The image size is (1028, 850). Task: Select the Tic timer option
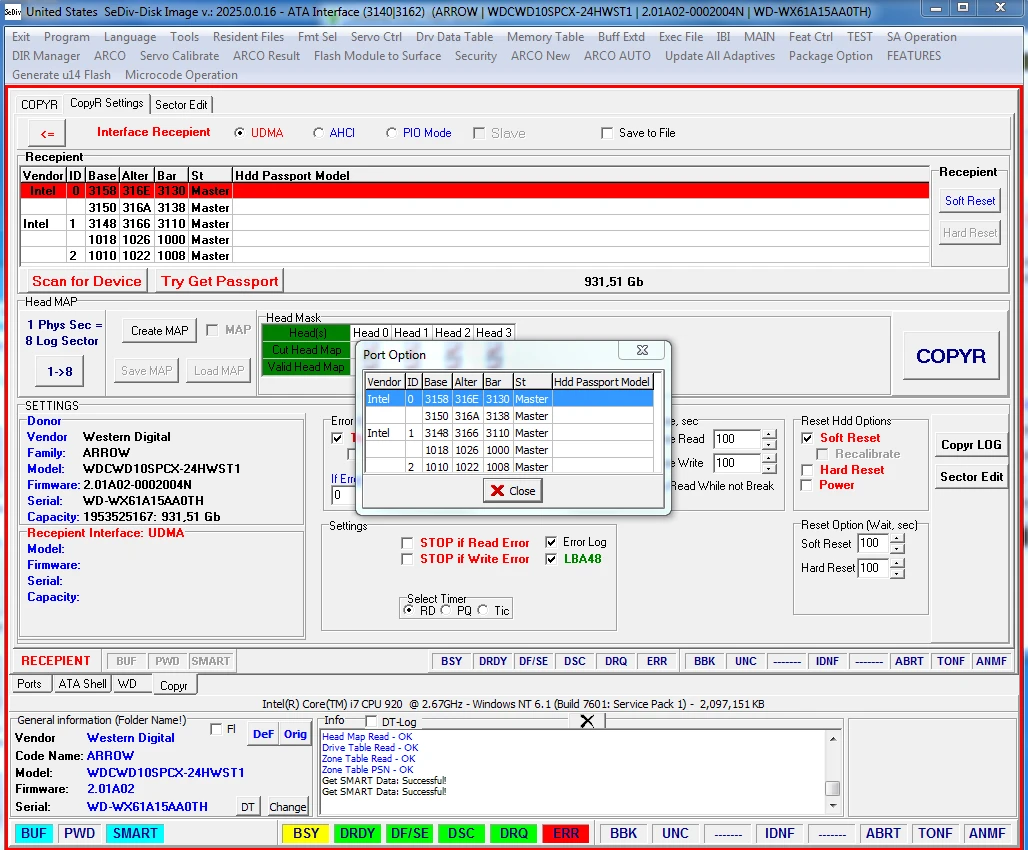pyautogui.click(x=483, y=611)
